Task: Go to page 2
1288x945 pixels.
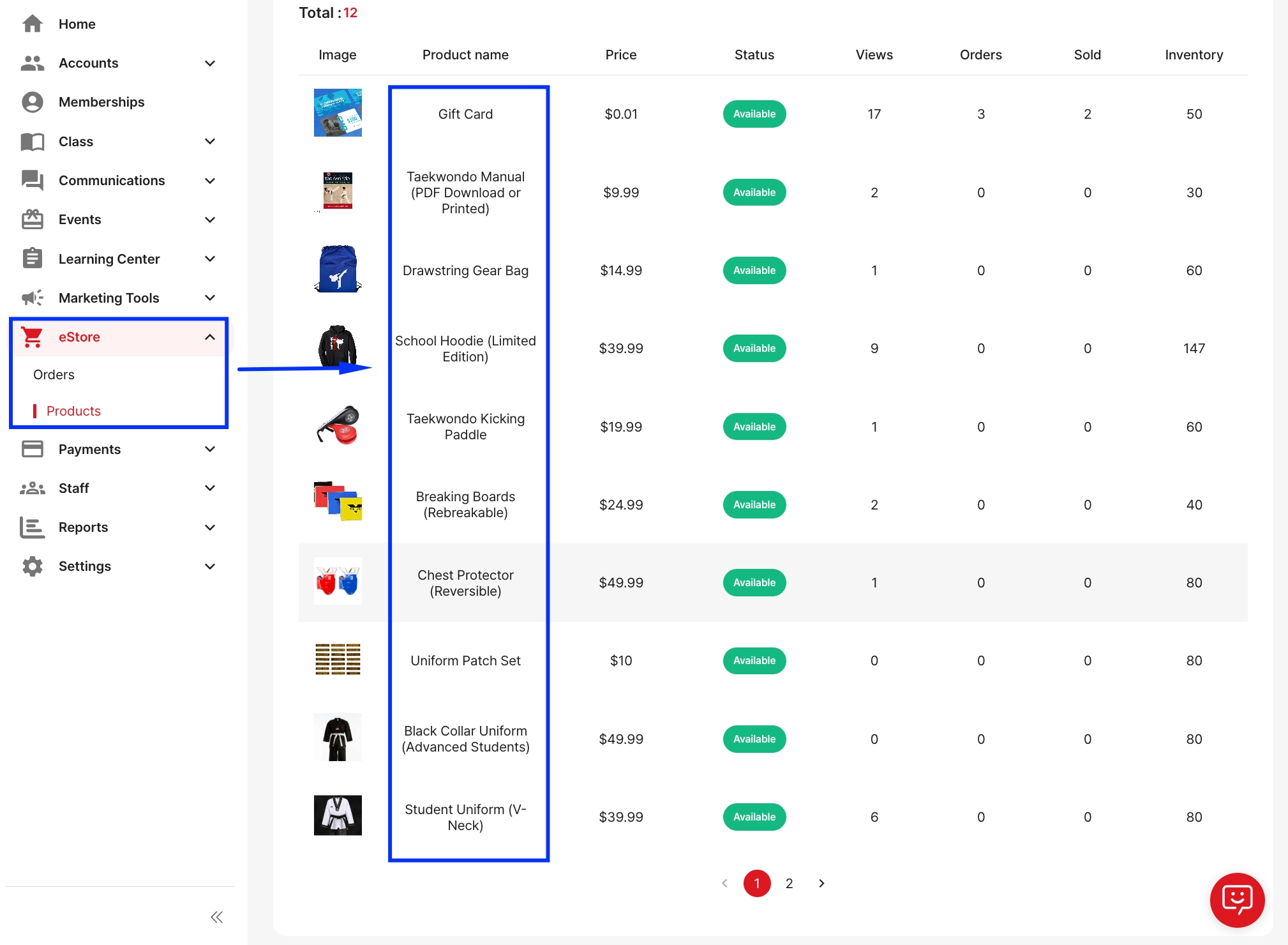Action: tap(789, 884)
